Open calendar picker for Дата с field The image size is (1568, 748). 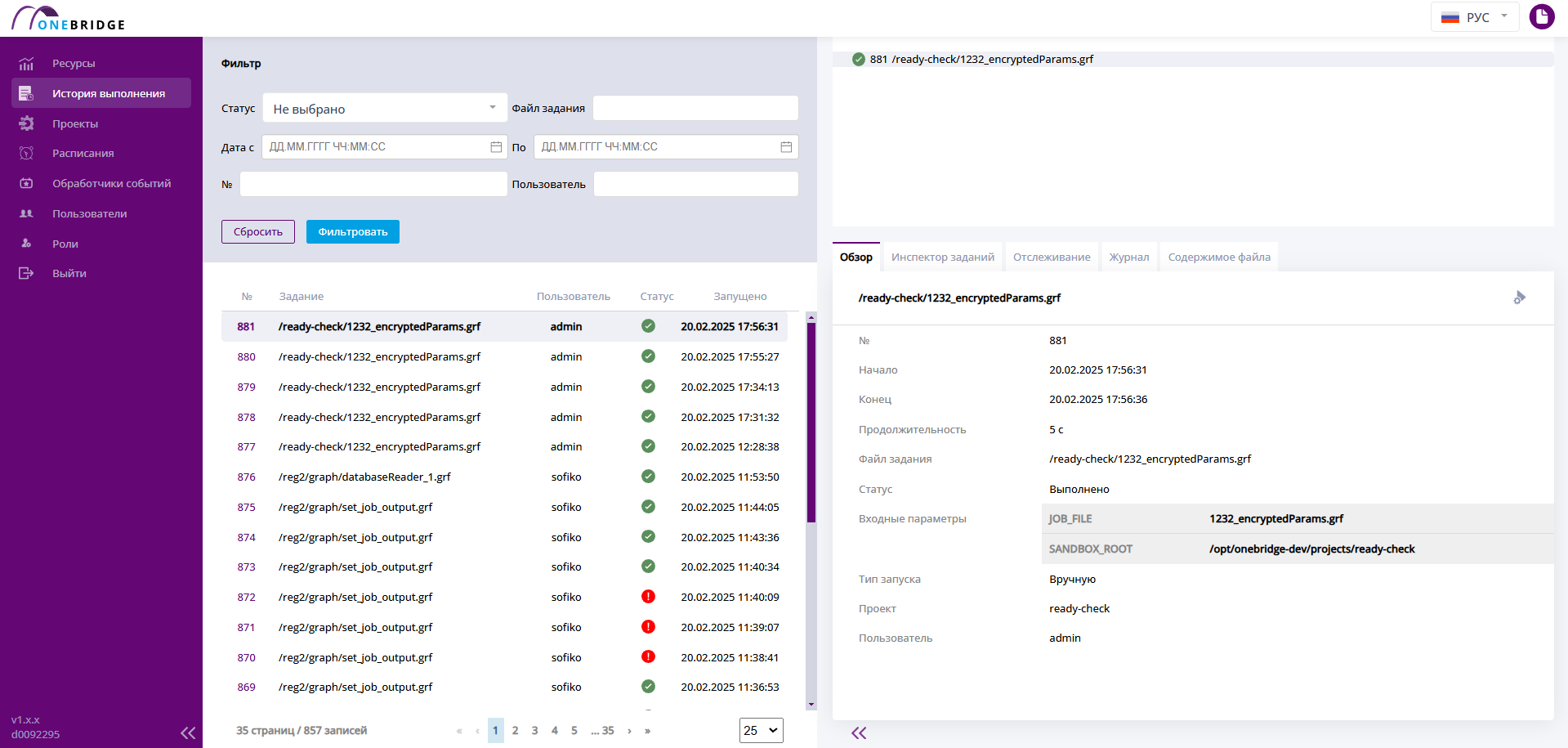click(496, 147)
